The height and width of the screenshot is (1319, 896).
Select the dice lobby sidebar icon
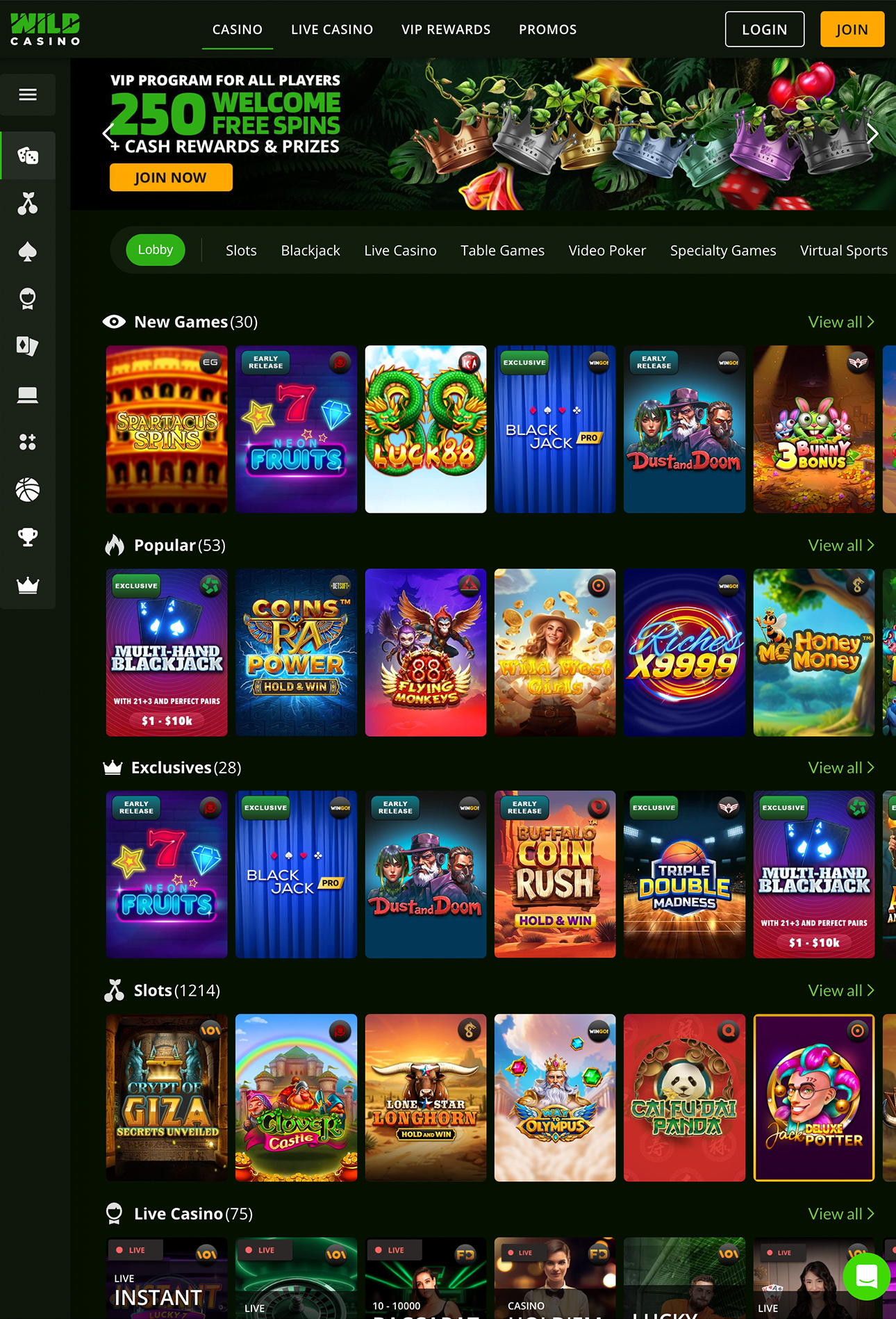(x=28, y=156)
